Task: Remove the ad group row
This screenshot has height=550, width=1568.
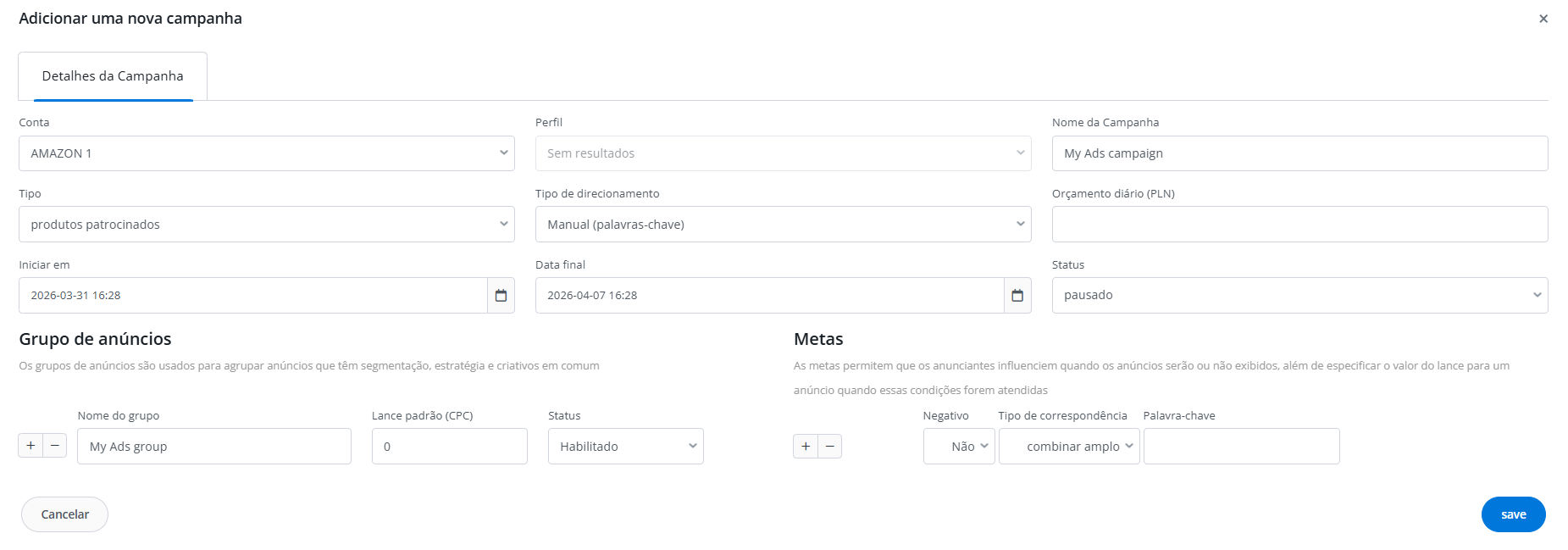Action: 55,446
